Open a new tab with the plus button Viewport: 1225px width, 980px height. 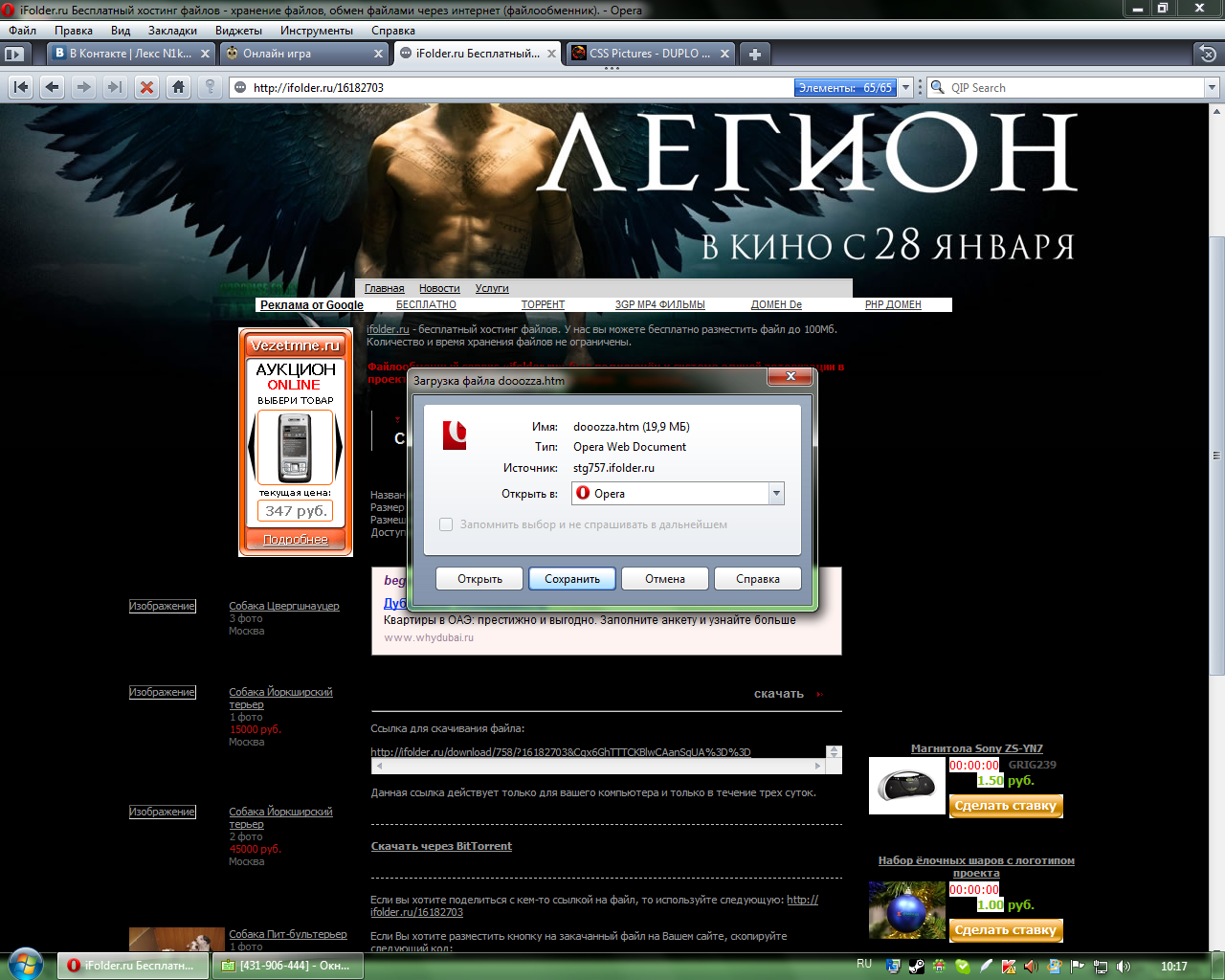(x=755, y=54)
